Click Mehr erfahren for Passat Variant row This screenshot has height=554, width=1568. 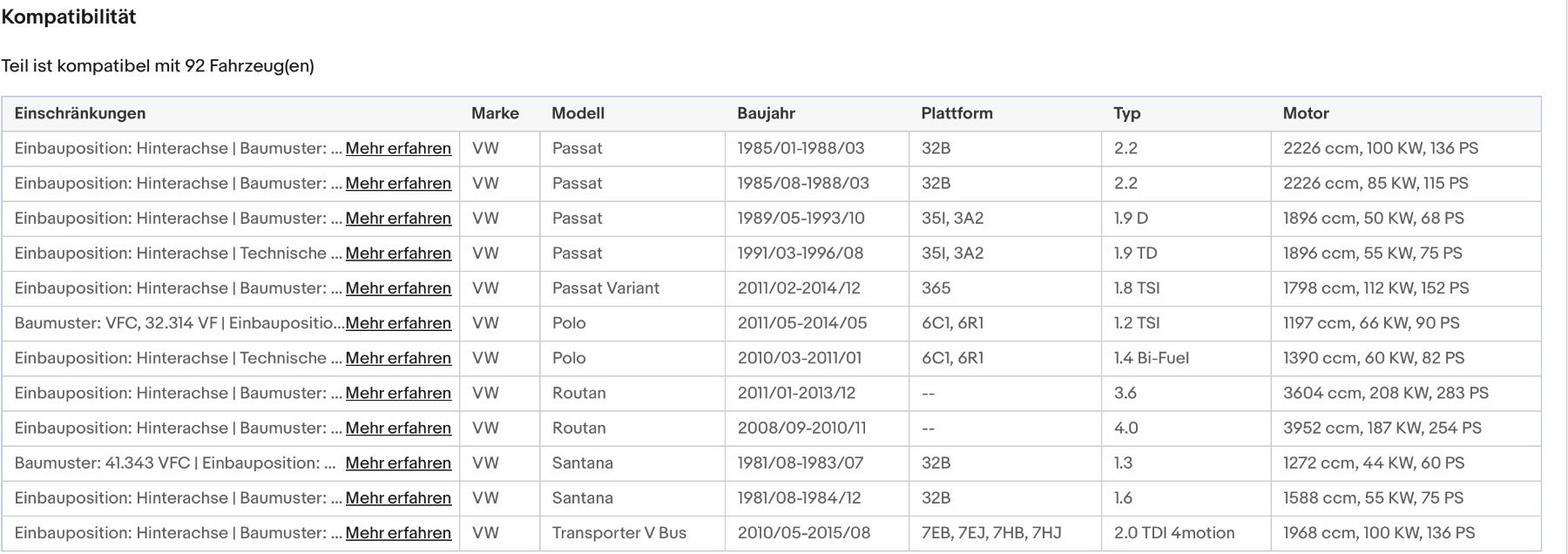398,288
